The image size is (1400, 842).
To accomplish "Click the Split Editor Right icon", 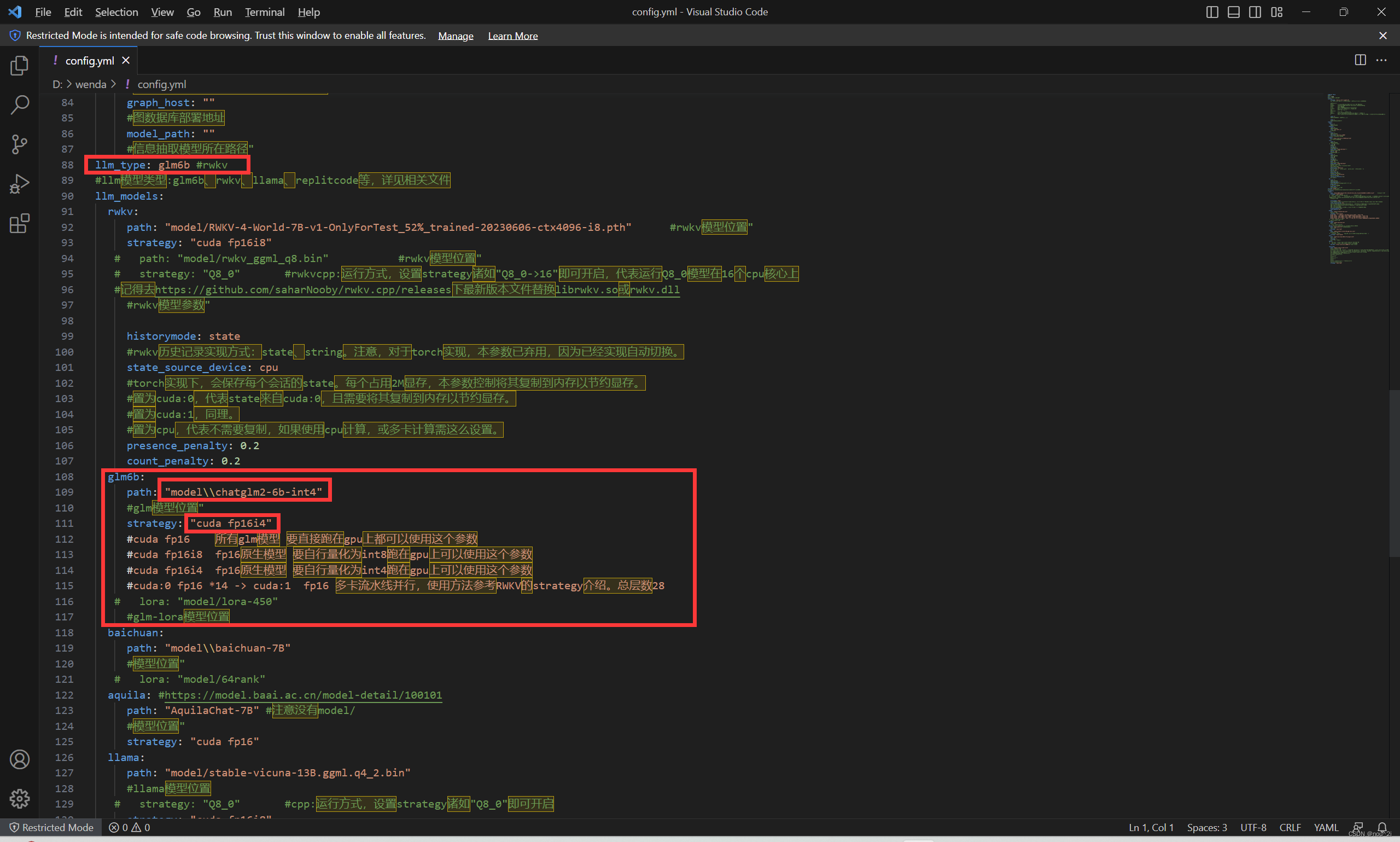I will [x=1360, y=60].
